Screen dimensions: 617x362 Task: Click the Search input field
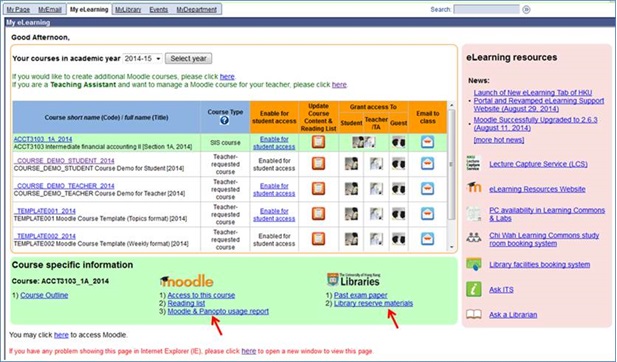coord(486,9)
